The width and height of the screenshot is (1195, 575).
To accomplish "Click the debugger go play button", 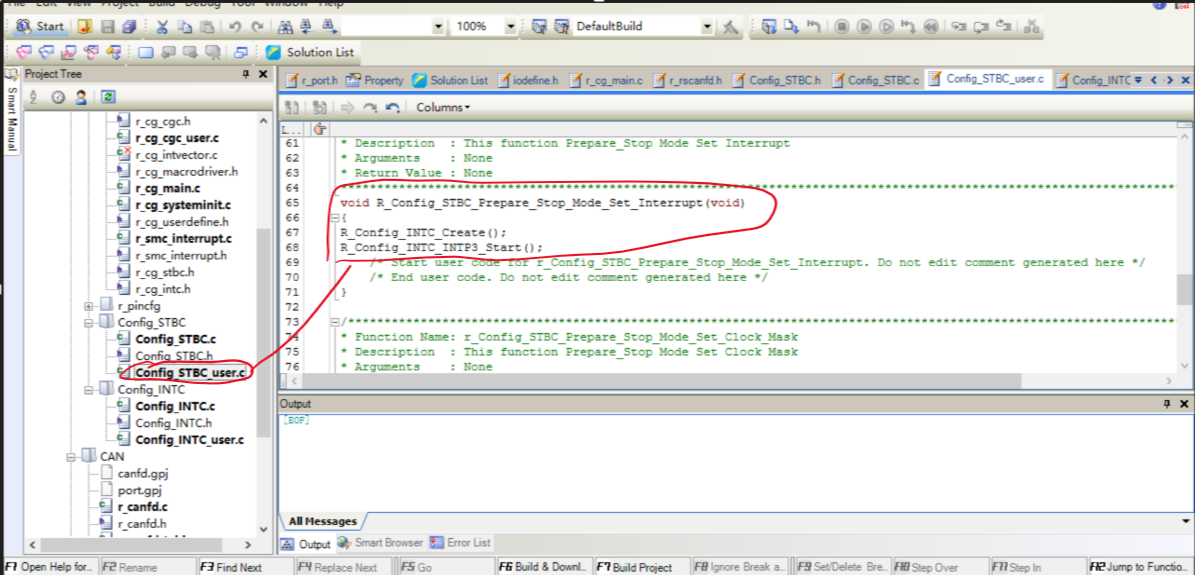I will click(863, 27).
